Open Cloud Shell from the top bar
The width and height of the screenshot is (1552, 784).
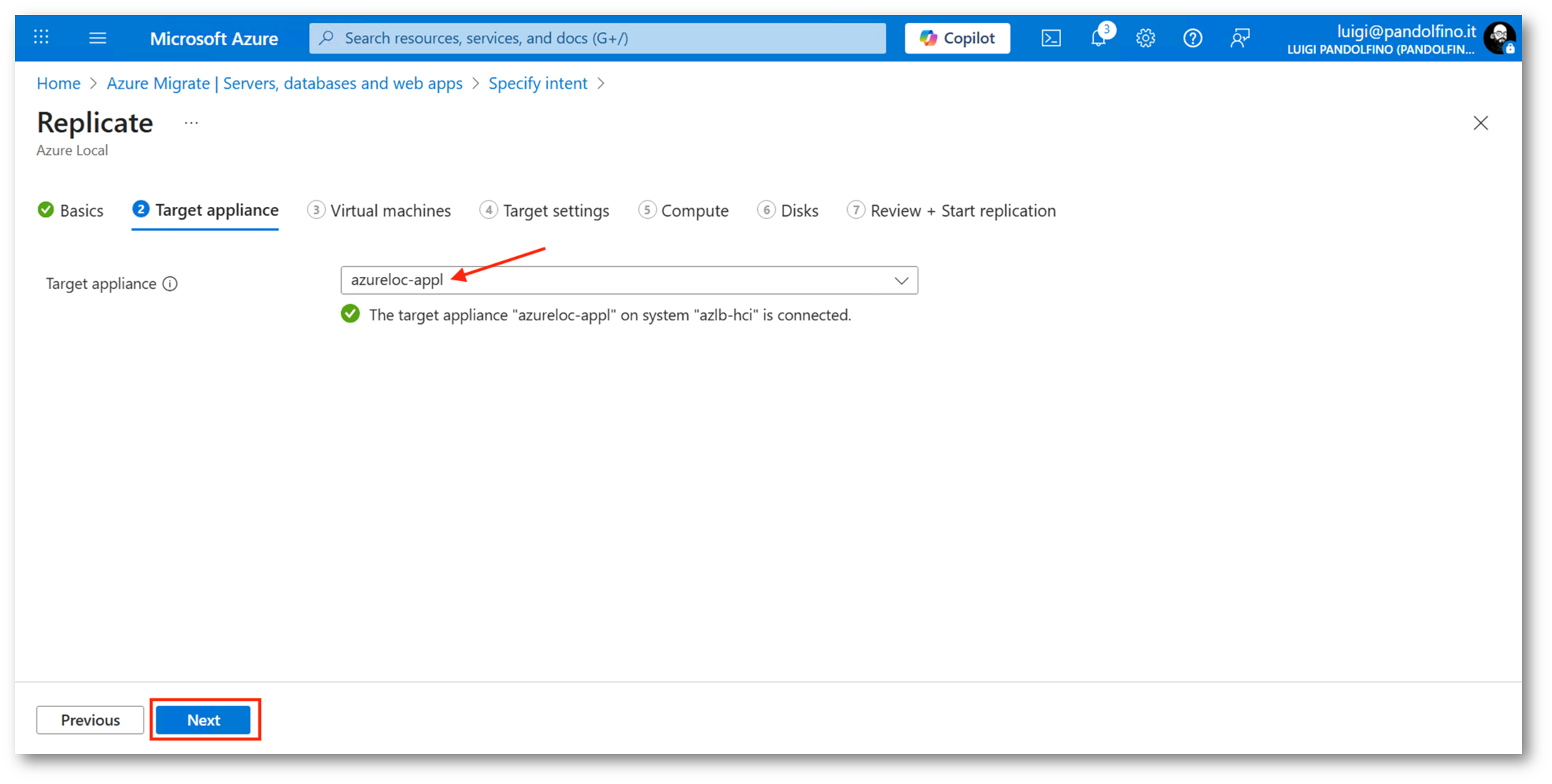[x=1050, y=38]
